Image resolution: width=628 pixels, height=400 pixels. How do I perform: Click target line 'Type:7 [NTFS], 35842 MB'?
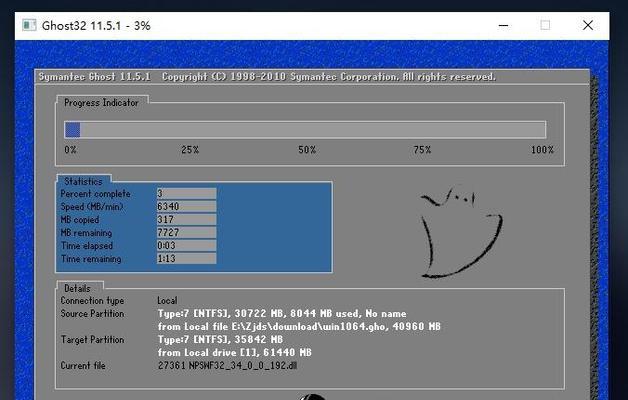(x=220, y=340)
